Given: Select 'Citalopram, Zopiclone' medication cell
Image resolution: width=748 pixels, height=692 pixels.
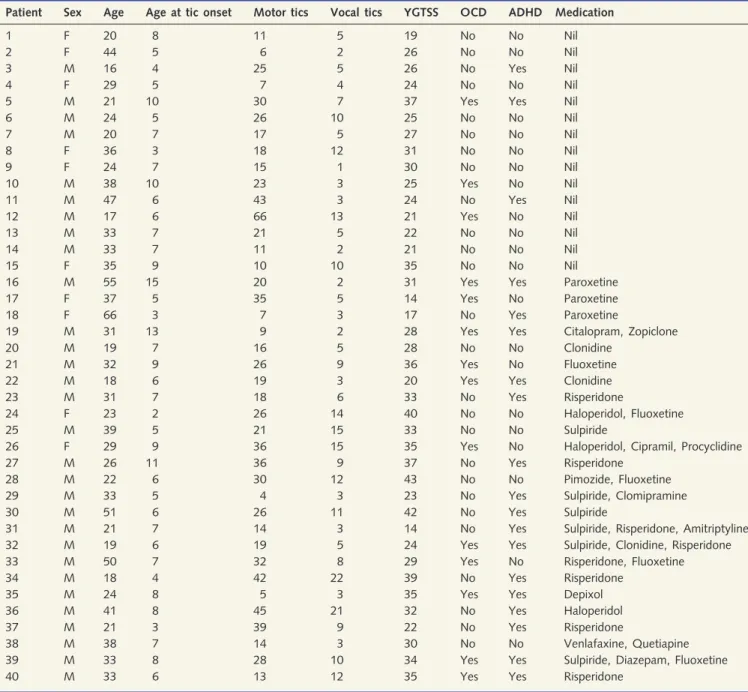Looking at the screenshot, I should 621,331.
